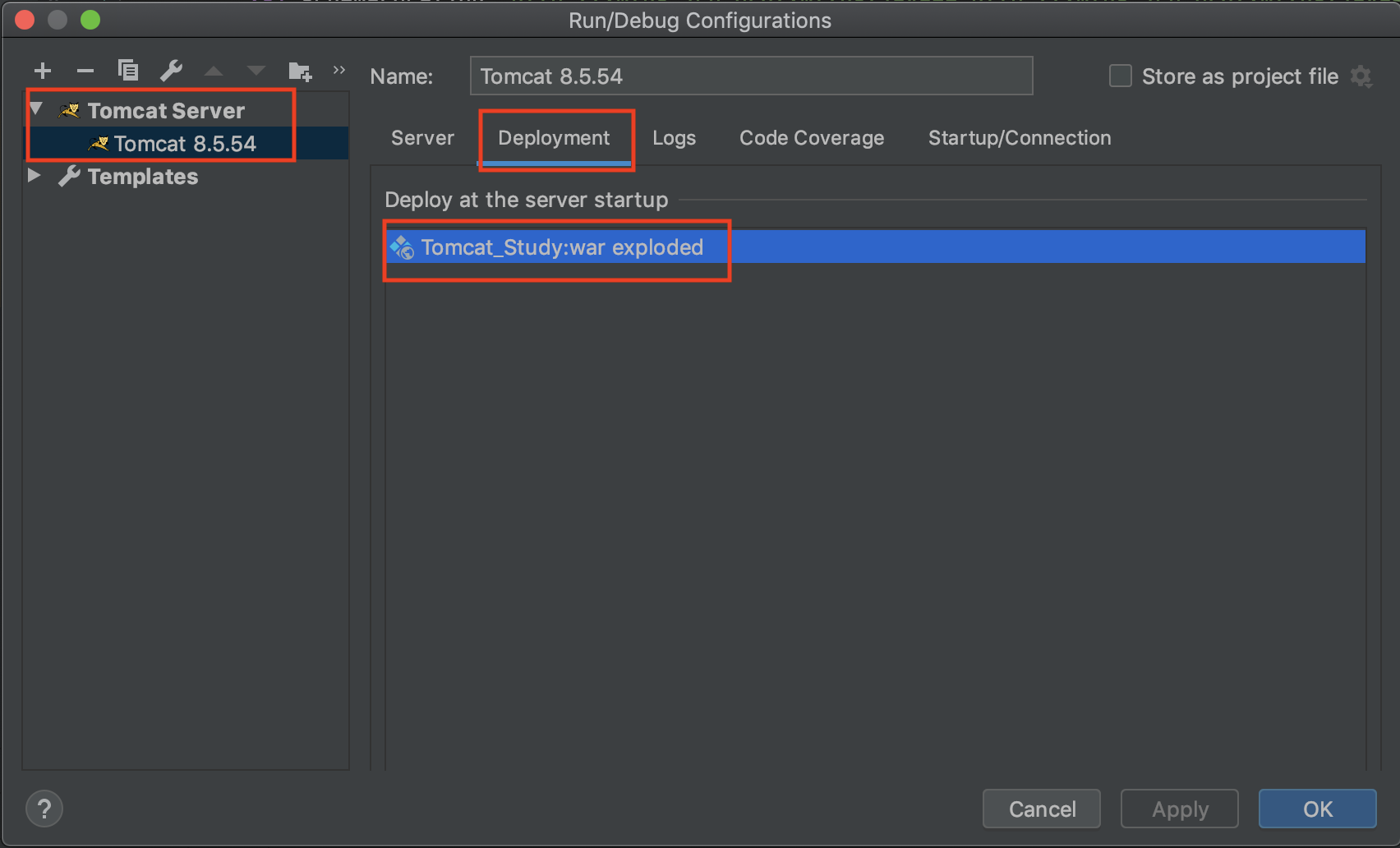Add a new configuration with the plus icon
1400x848 pixels.
(x=43, y=71)
